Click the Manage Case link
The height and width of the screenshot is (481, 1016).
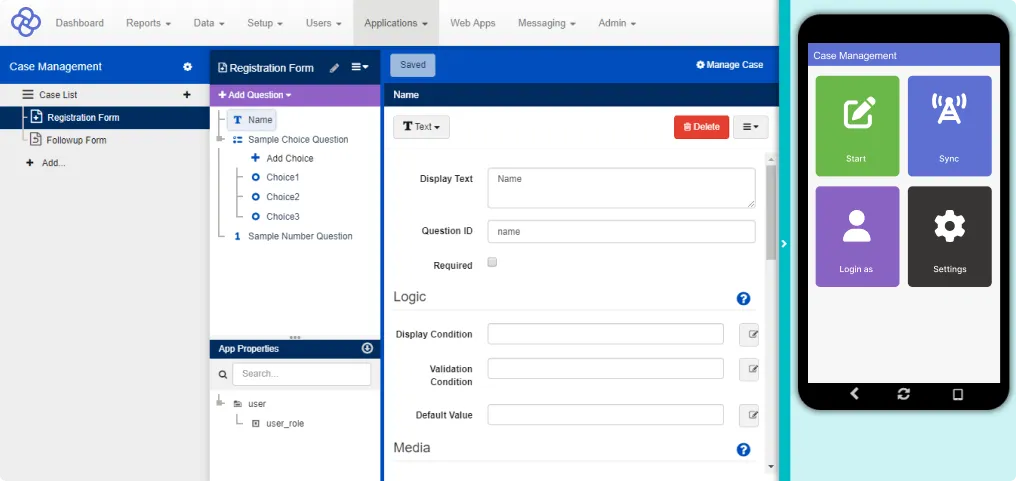(729, 65)
